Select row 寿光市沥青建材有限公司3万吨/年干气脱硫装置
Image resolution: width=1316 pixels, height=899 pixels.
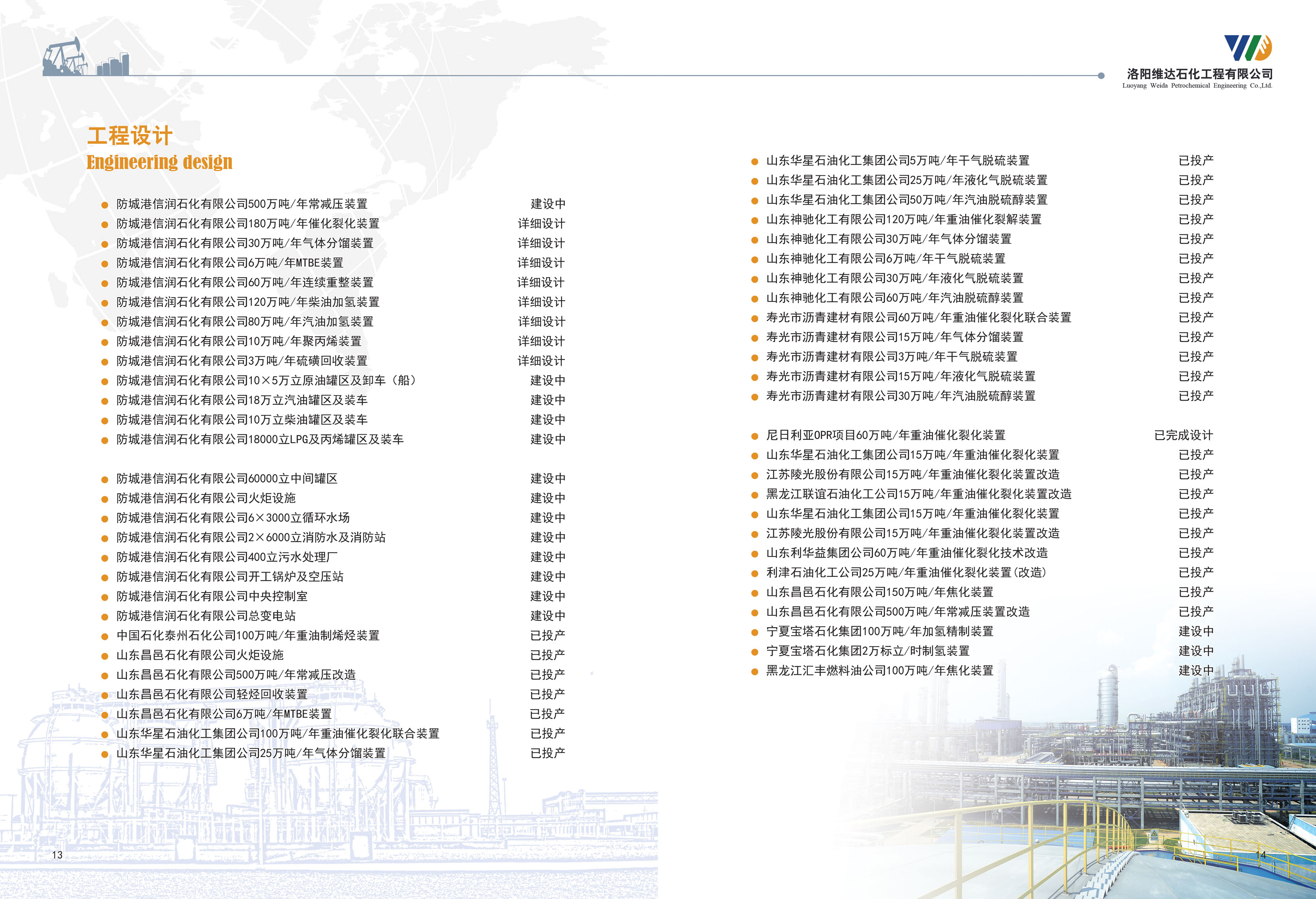click(x=982, y=357)
